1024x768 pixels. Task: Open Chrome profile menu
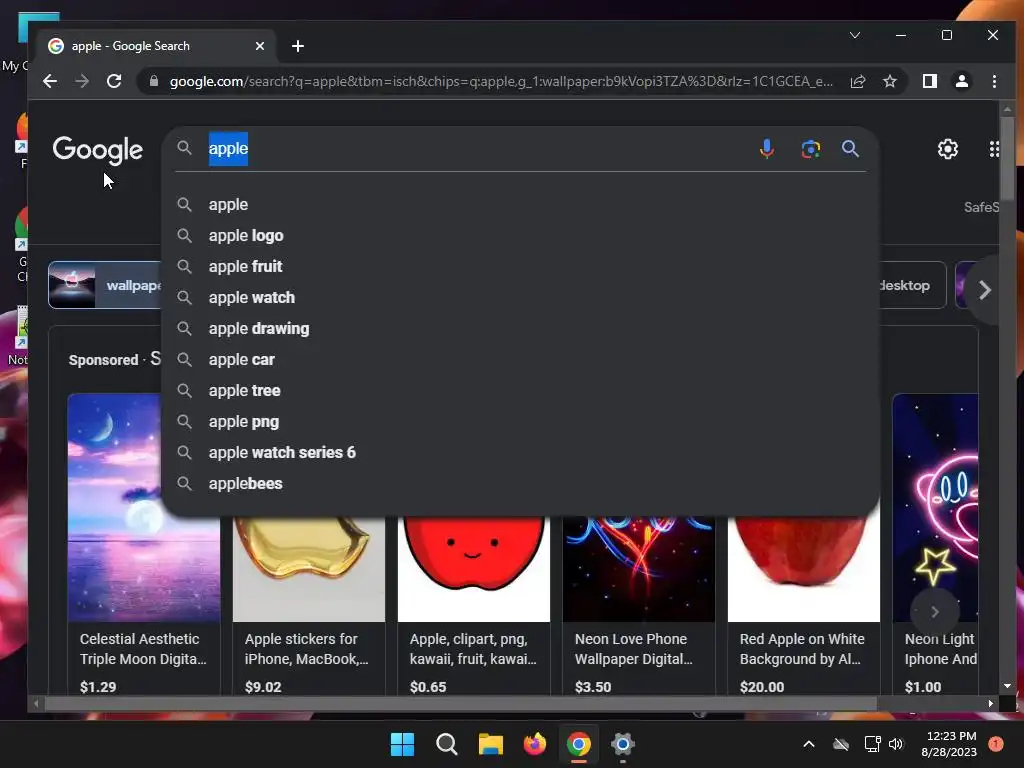point(961,81)
